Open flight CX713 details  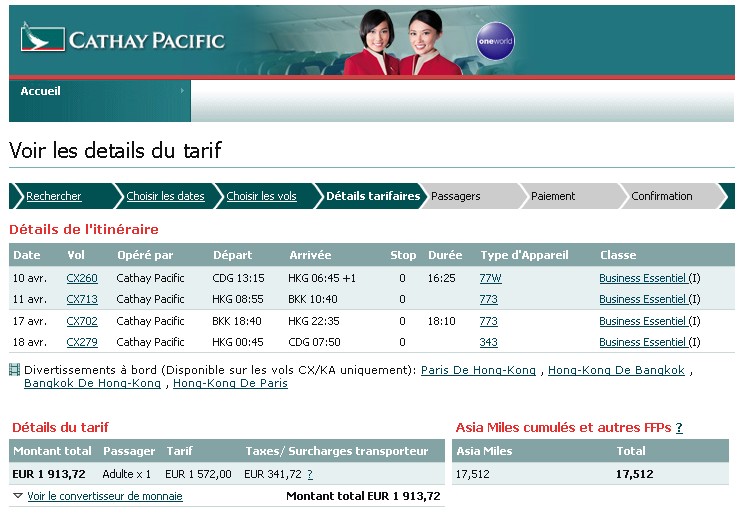pos(82,299)
